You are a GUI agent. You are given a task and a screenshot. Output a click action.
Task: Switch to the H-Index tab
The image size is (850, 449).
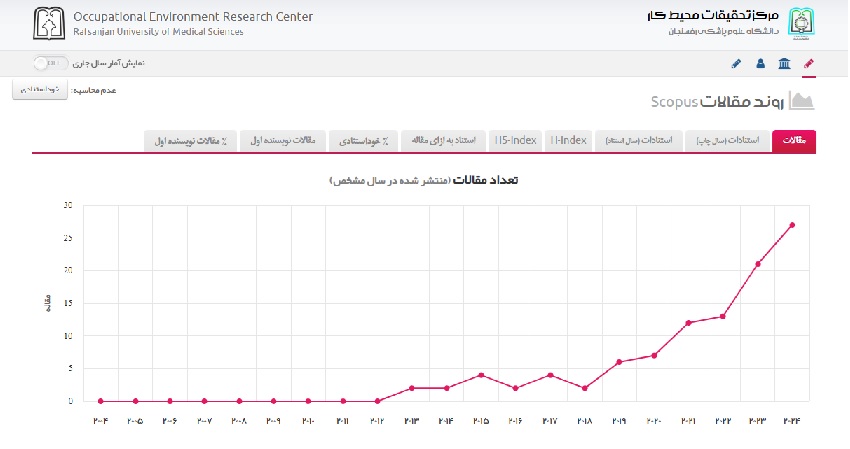(567, 140)
